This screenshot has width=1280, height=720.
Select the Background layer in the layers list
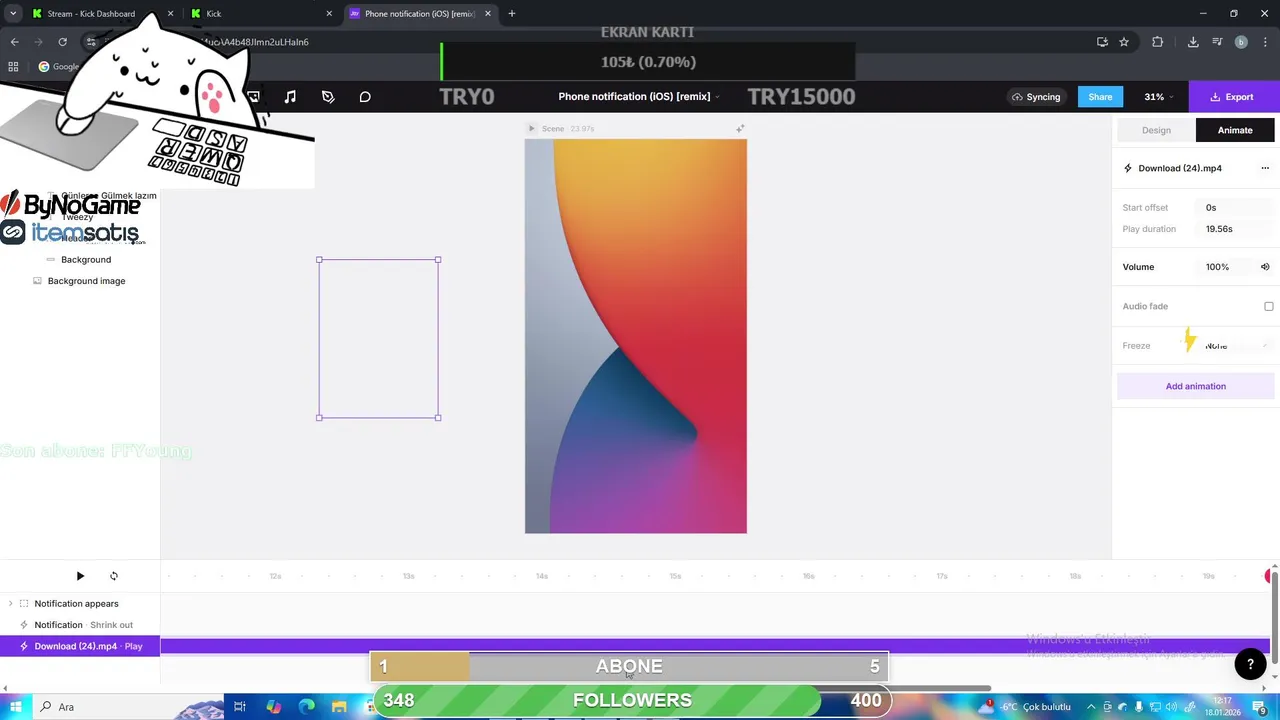[x=86, y=260]
